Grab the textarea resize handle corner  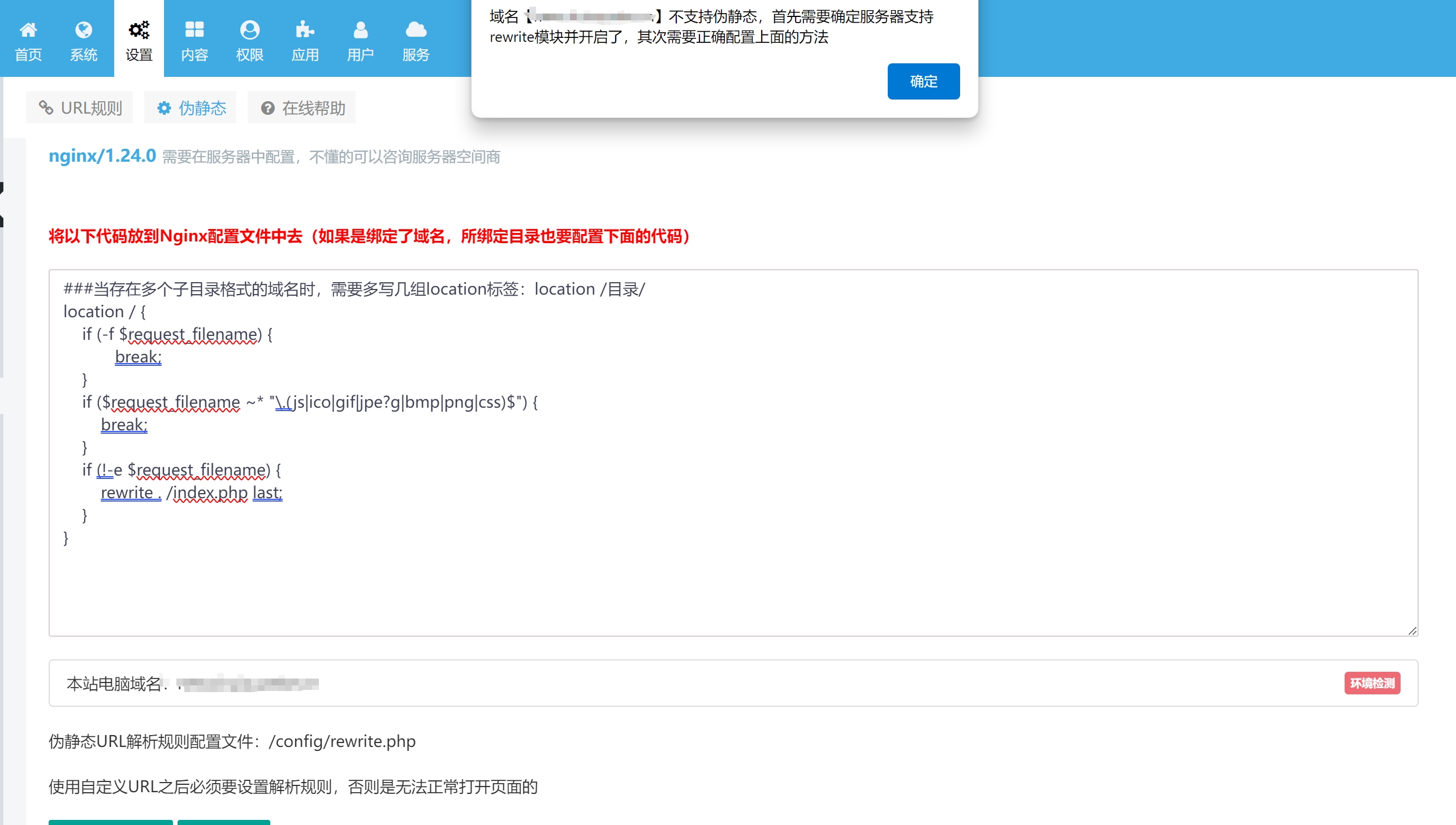1412,630
